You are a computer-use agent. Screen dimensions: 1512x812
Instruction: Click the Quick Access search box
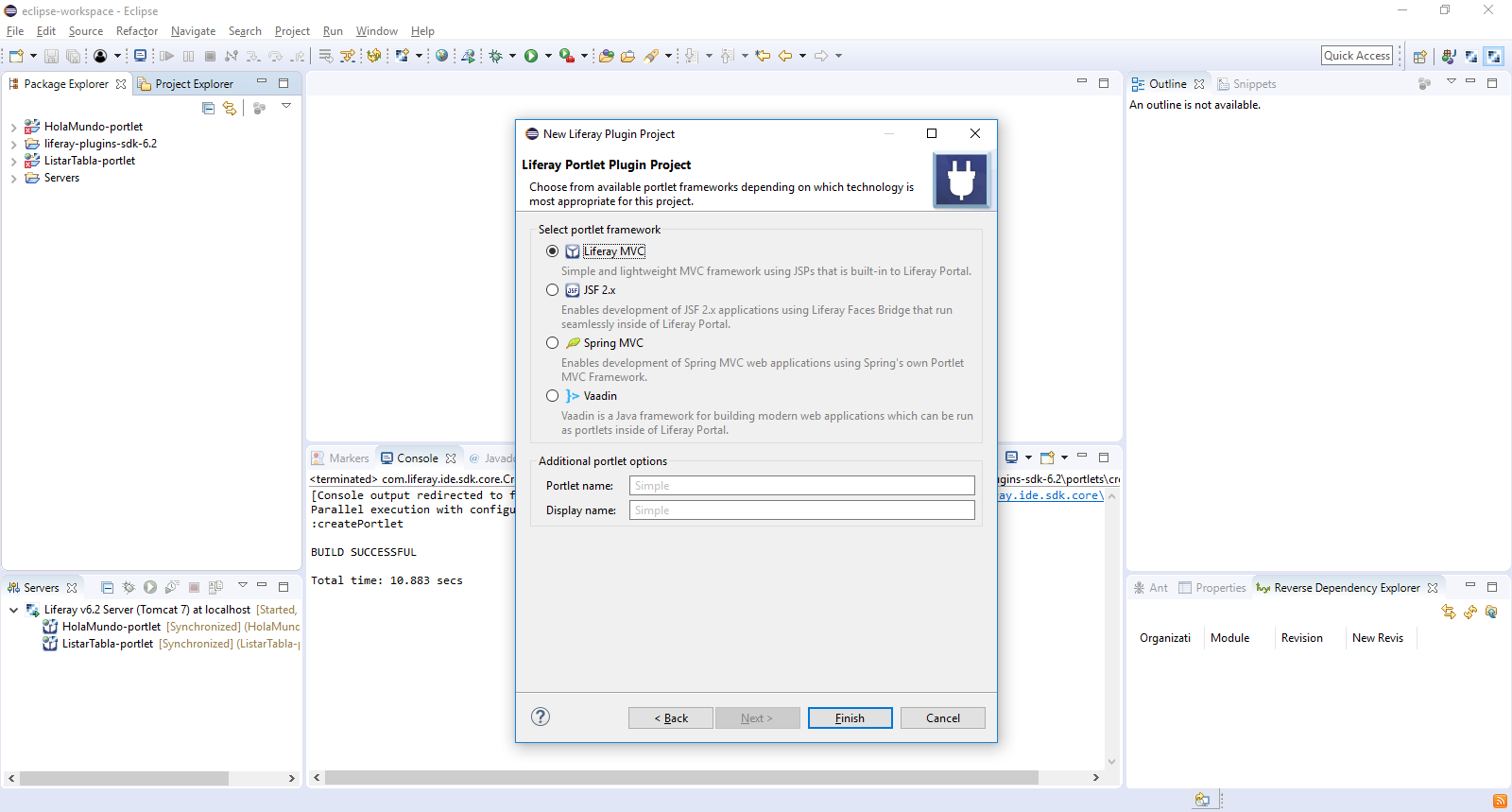[x=1357, y=56]
